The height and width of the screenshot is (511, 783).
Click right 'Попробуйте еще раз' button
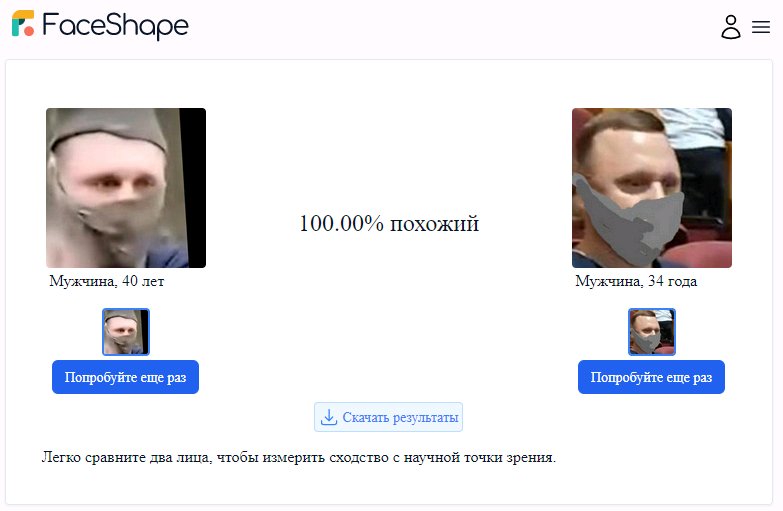pos(651,377)
